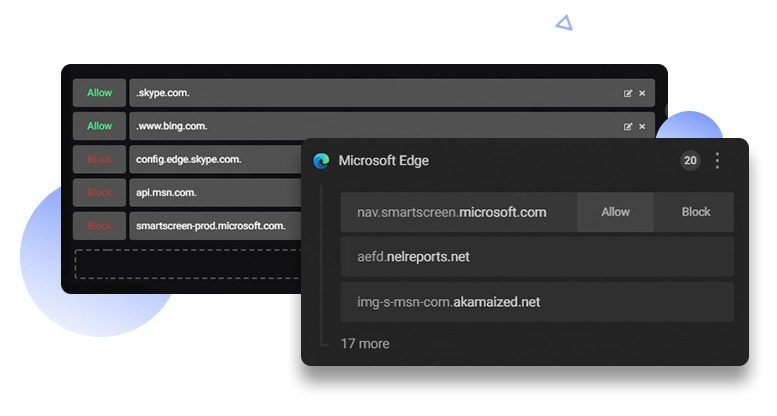Toggle the Block state for api.msn.com.

pyautogui.click(x=100, y=192)
